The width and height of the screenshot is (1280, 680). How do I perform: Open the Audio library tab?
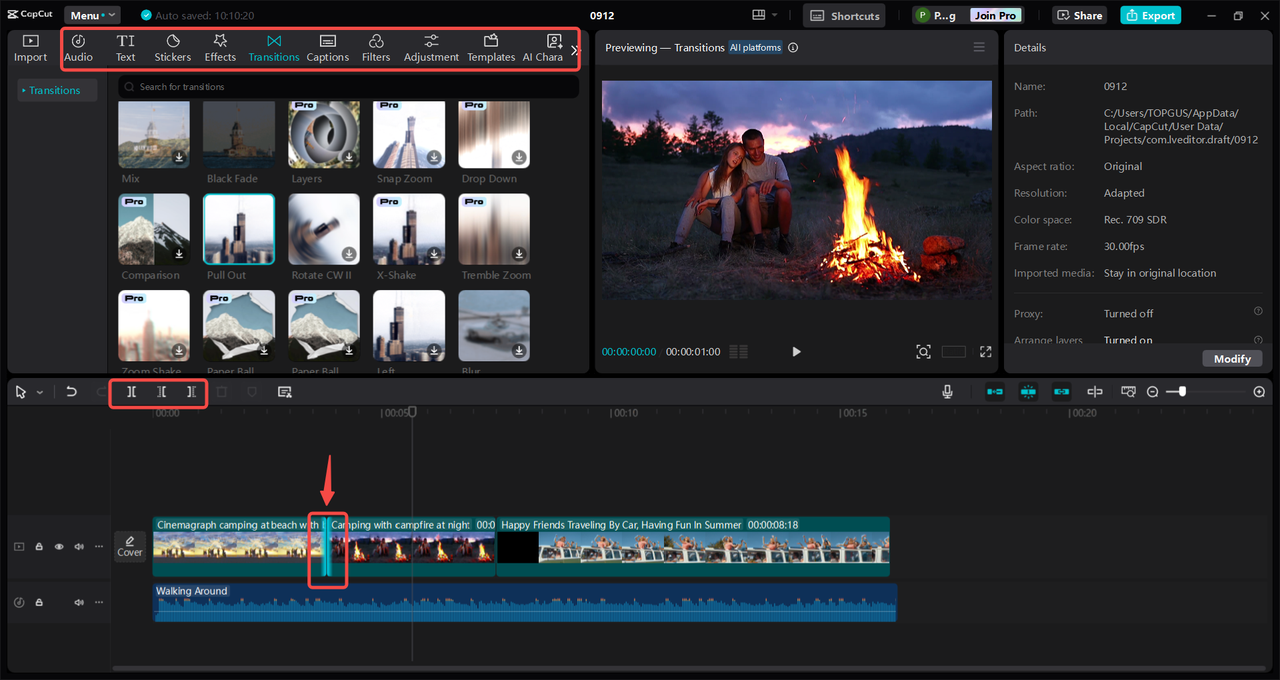click(78, 48)
